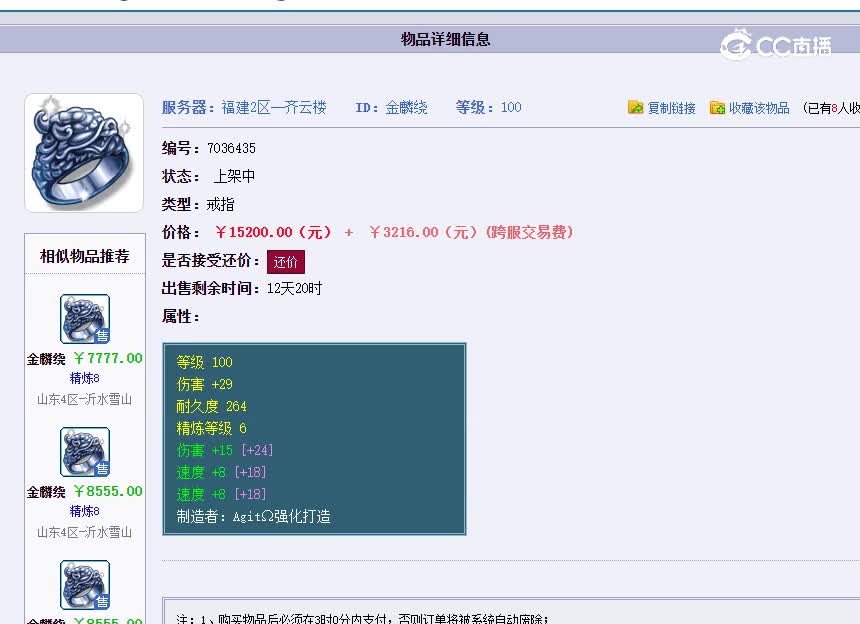This screenshot has height=624, width=860.
Task: Click the price ￥15200.00 (元)
Action: [x=273, y=232]
